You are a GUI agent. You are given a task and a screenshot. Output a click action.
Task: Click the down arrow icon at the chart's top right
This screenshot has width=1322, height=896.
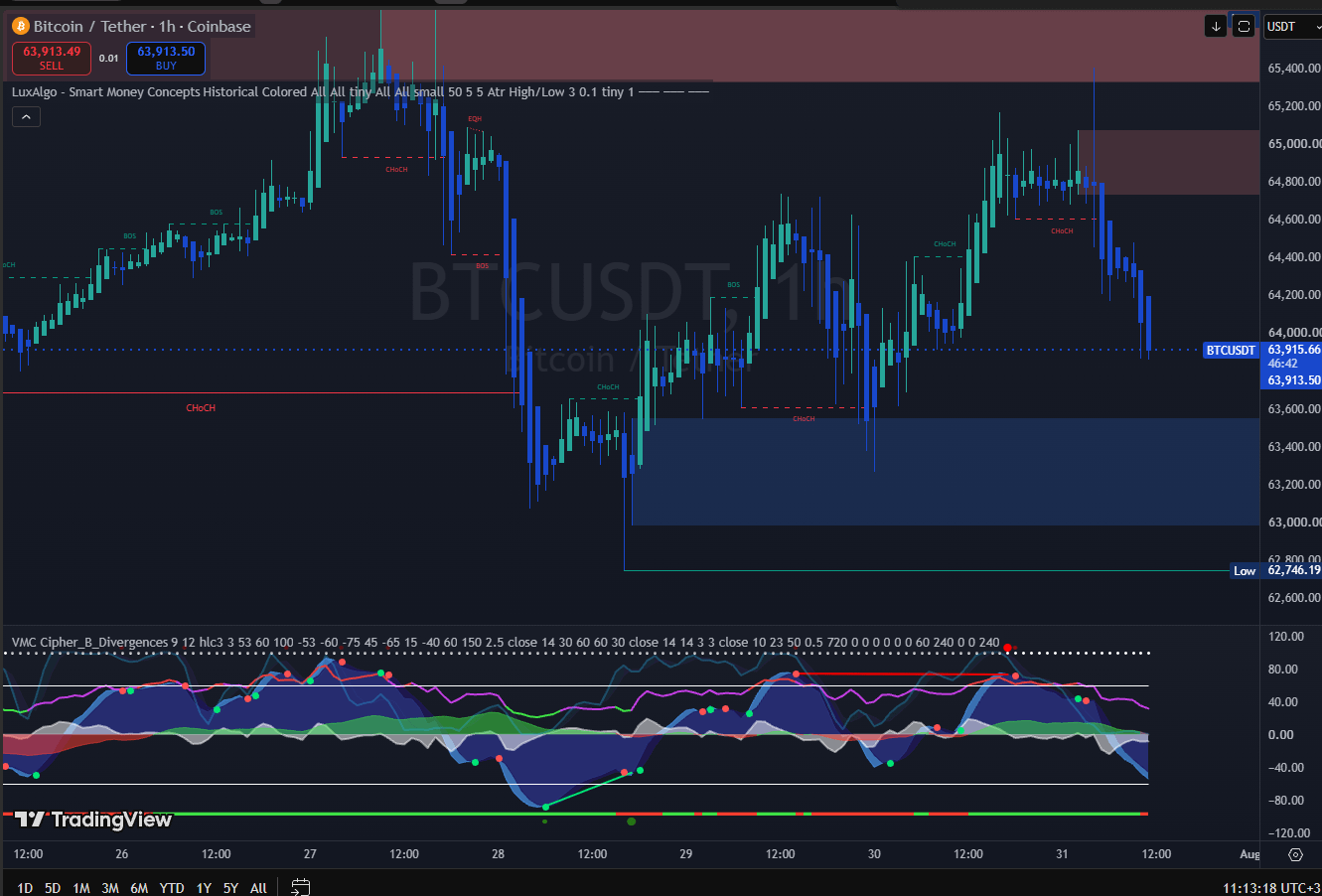(1216, 27)
